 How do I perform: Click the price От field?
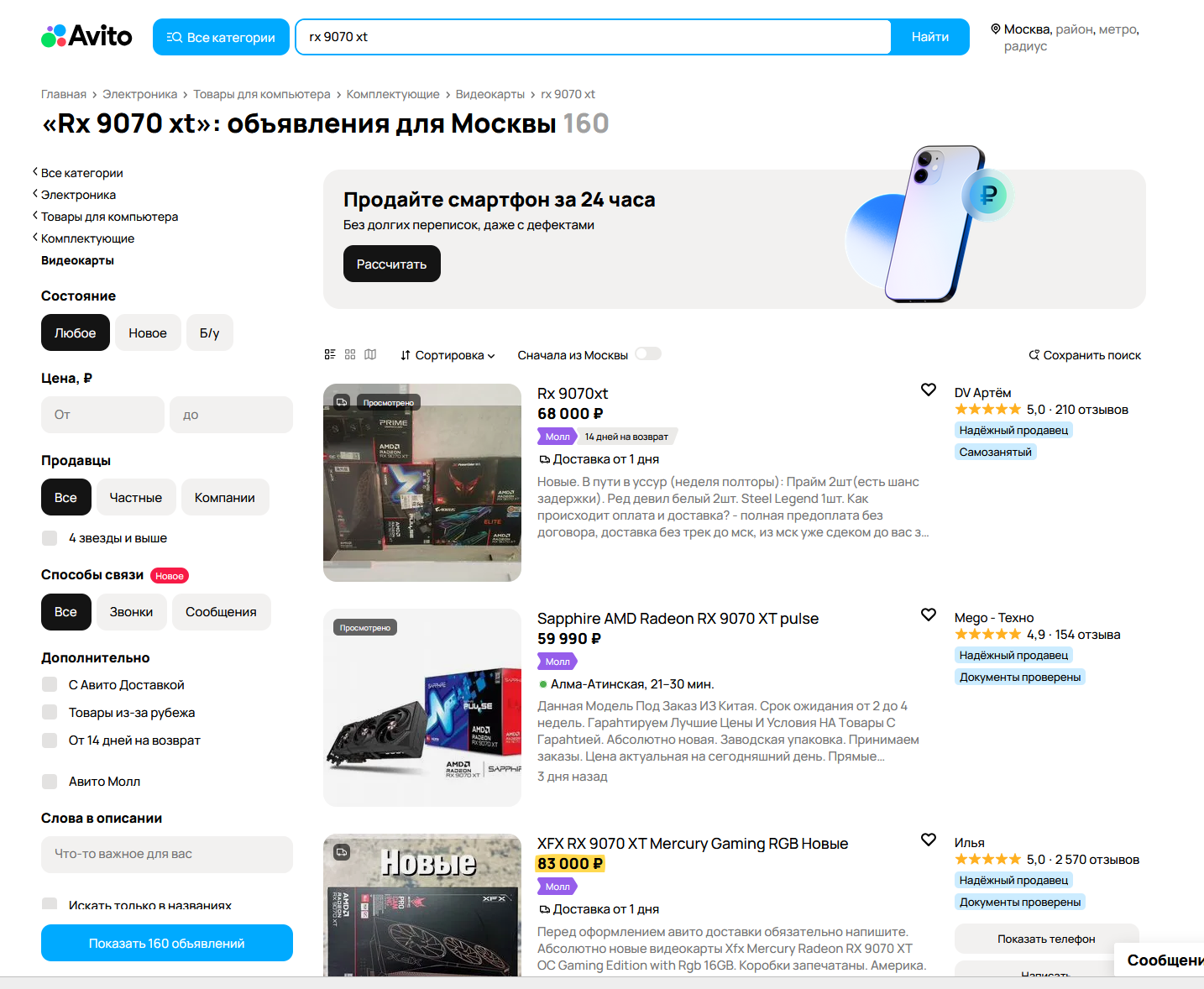click(x=102, y=415)
